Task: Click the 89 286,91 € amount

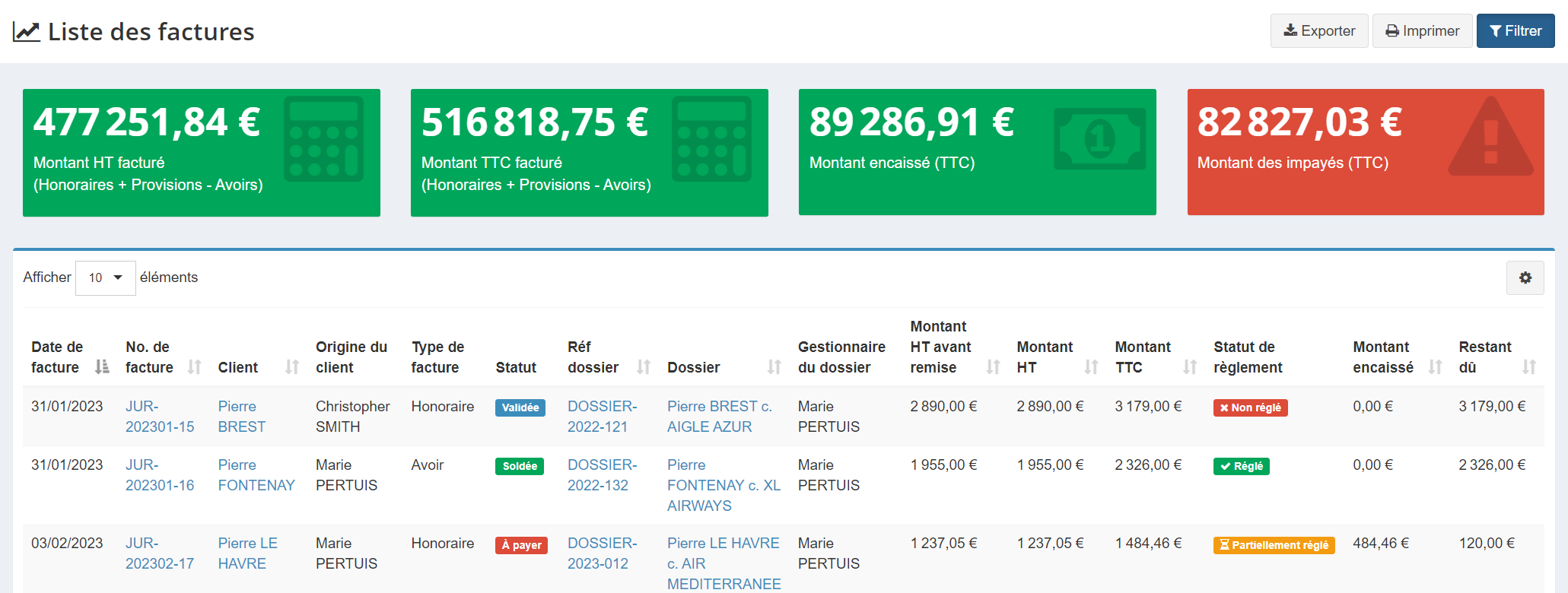Action: (911, 122)
